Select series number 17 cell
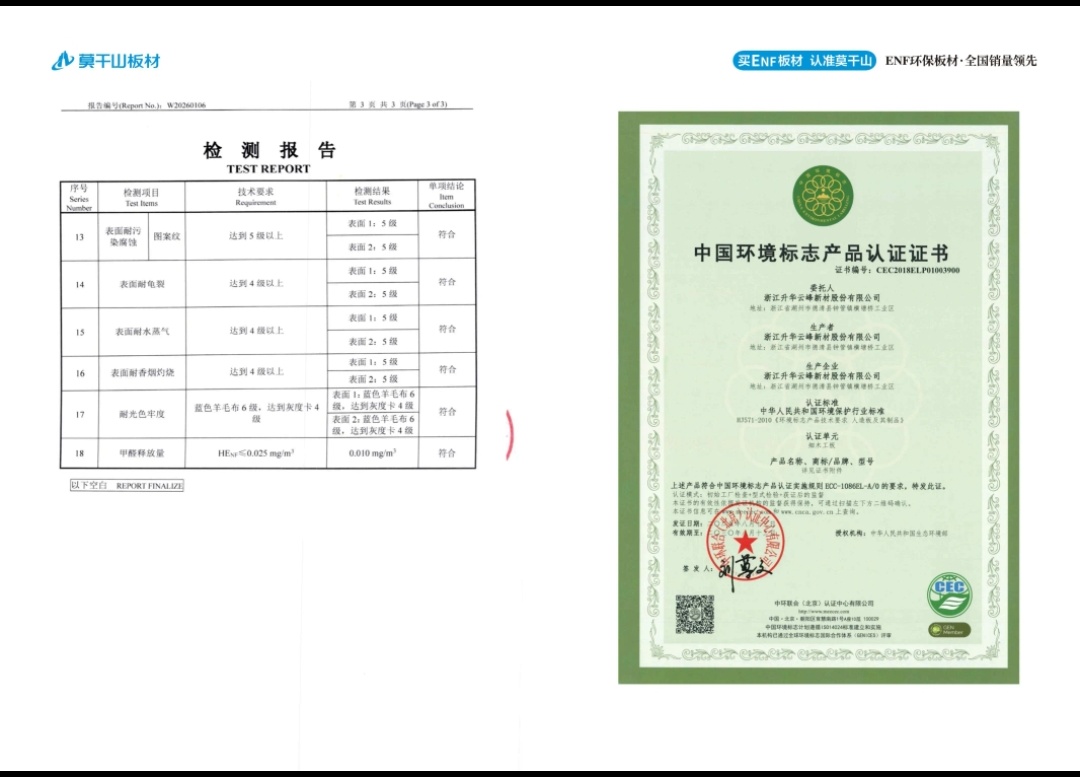The width and height of the screenshot is (1080, 777). pyautogui.click(x=79, y=415)
